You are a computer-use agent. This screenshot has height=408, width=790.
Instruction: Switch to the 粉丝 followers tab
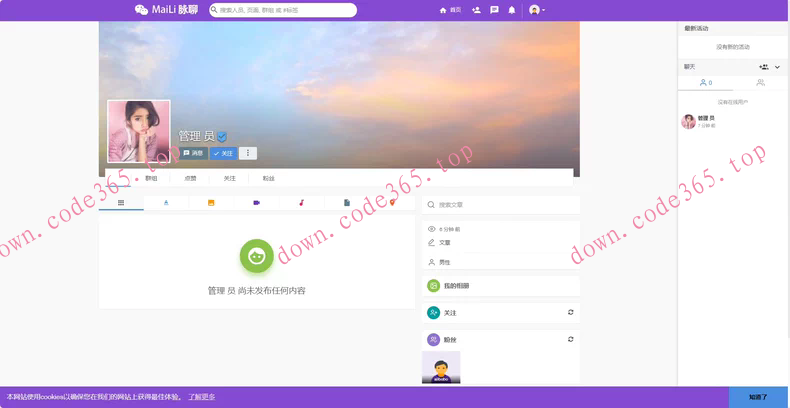point(269,178)
